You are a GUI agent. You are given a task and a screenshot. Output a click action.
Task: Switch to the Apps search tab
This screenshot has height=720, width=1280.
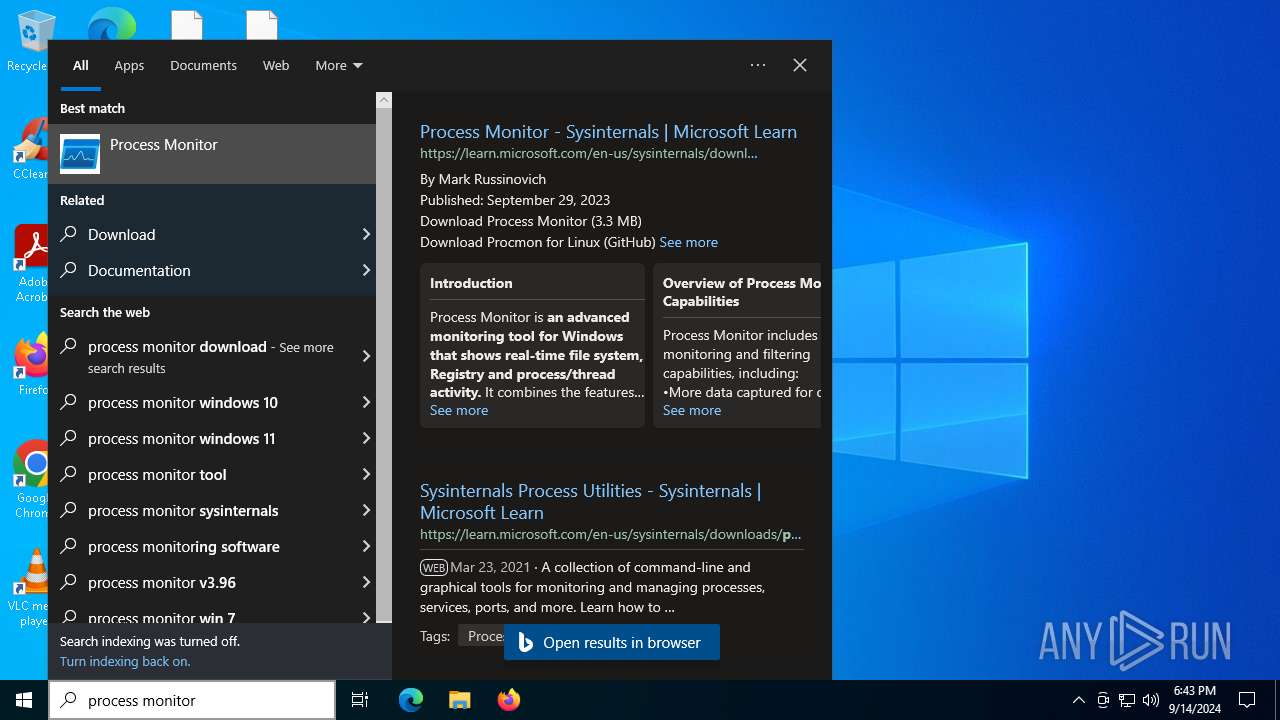click(x=129, y=65)
